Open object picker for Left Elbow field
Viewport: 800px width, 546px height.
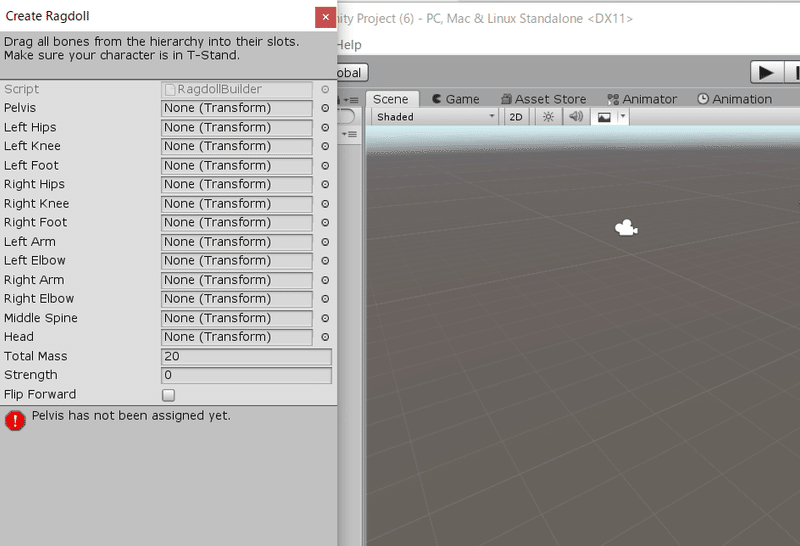tap(325, 261)
